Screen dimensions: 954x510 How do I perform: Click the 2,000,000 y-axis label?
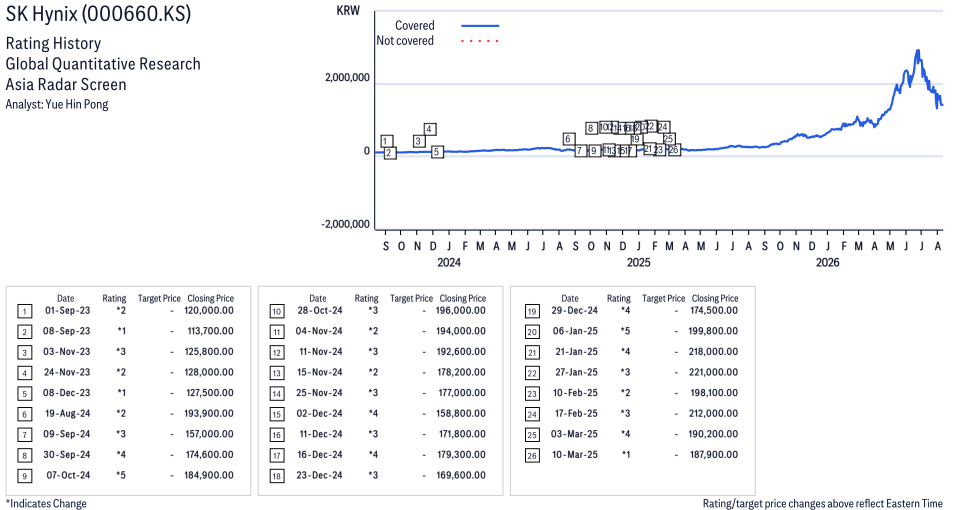click(x=347, y=77)
